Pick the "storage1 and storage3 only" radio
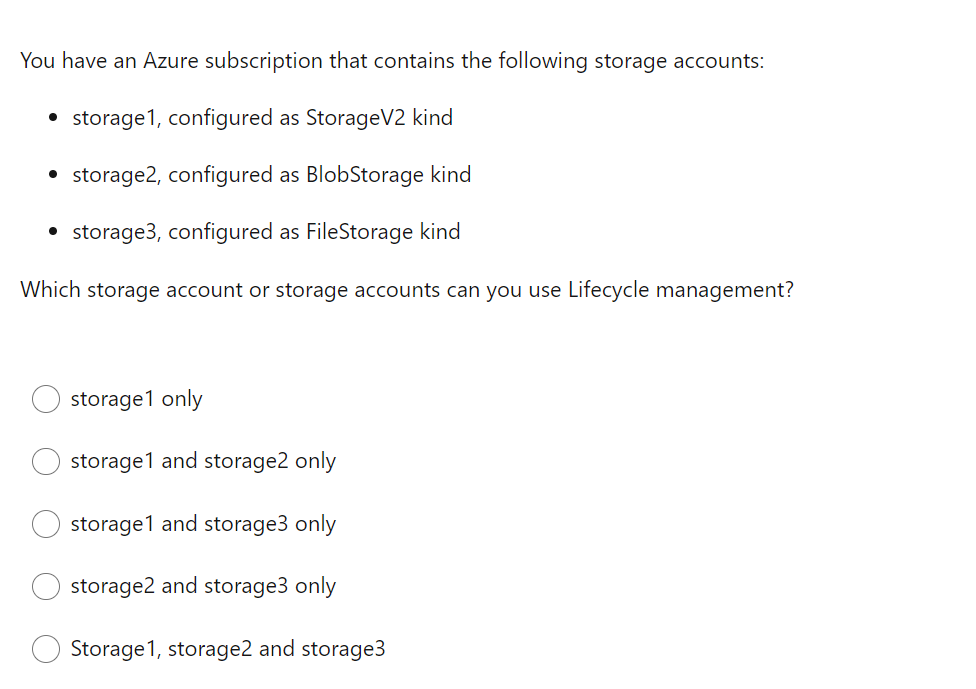This screenshot has width=976, height=689. [x=46, y=524]
